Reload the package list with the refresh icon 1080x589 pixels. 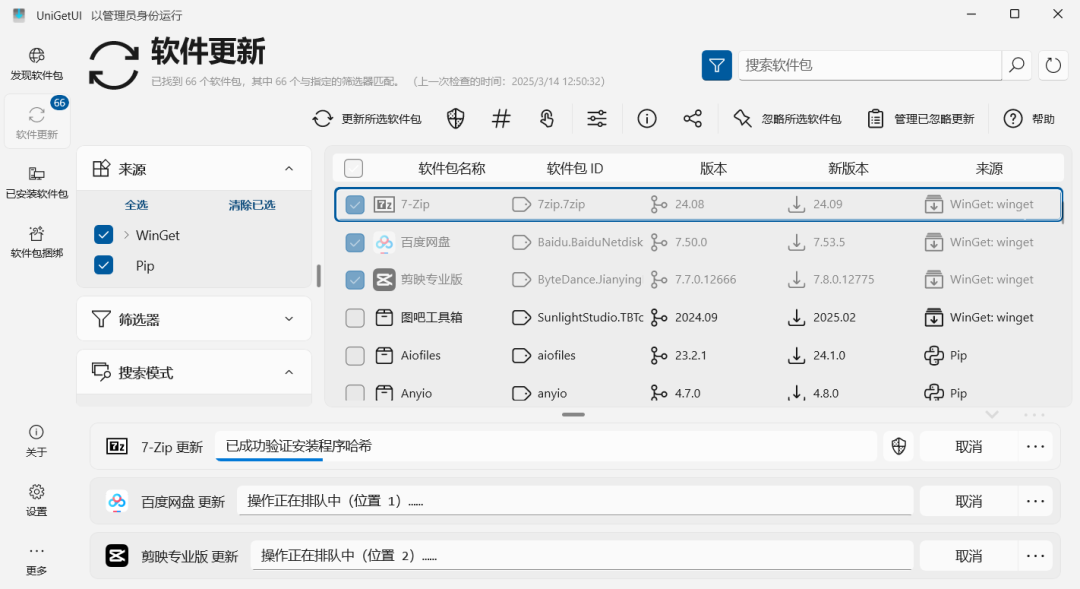point(1053,65)
